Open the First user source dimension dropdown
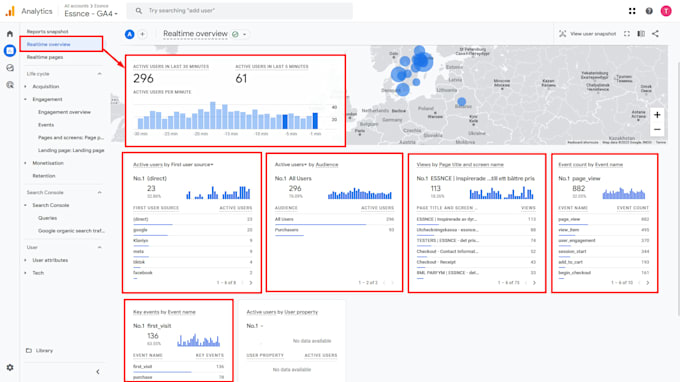 [x=192, y=165]
